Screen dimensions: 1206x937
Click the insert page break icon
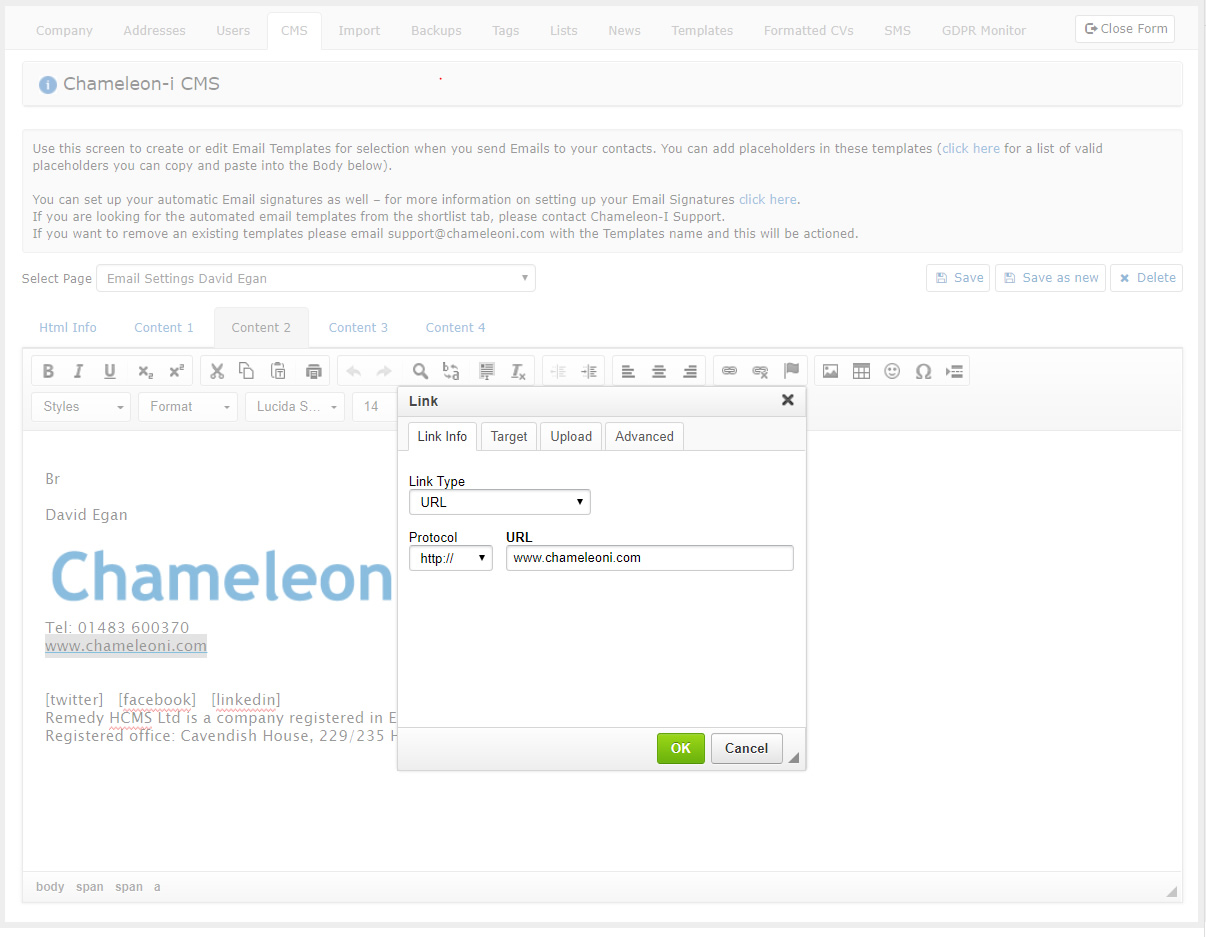[x=954, y=371]
